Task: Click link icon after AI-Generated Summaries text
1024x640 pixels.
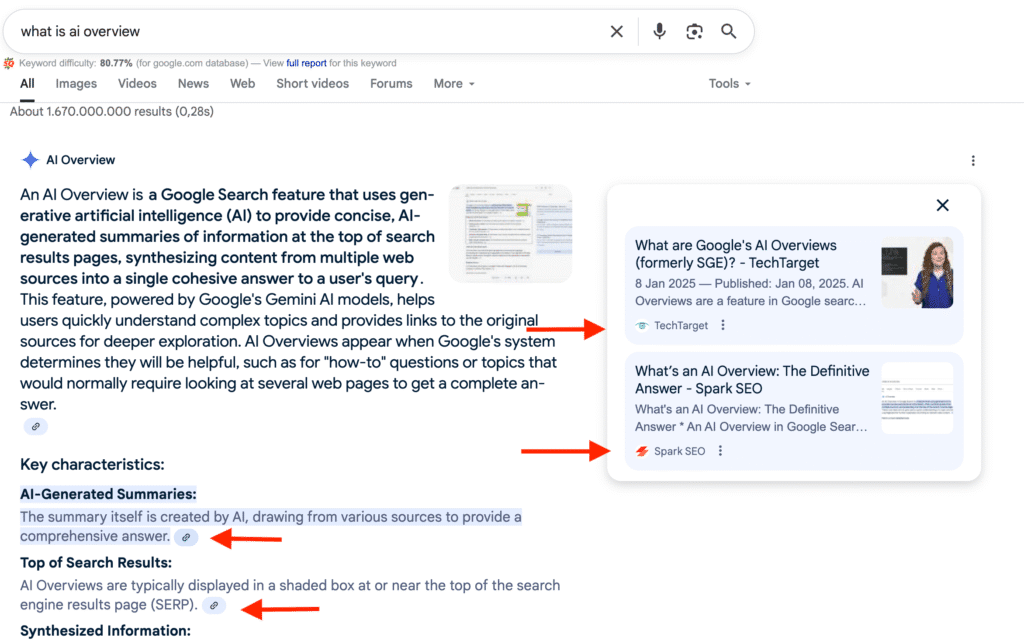Action: 186,537
